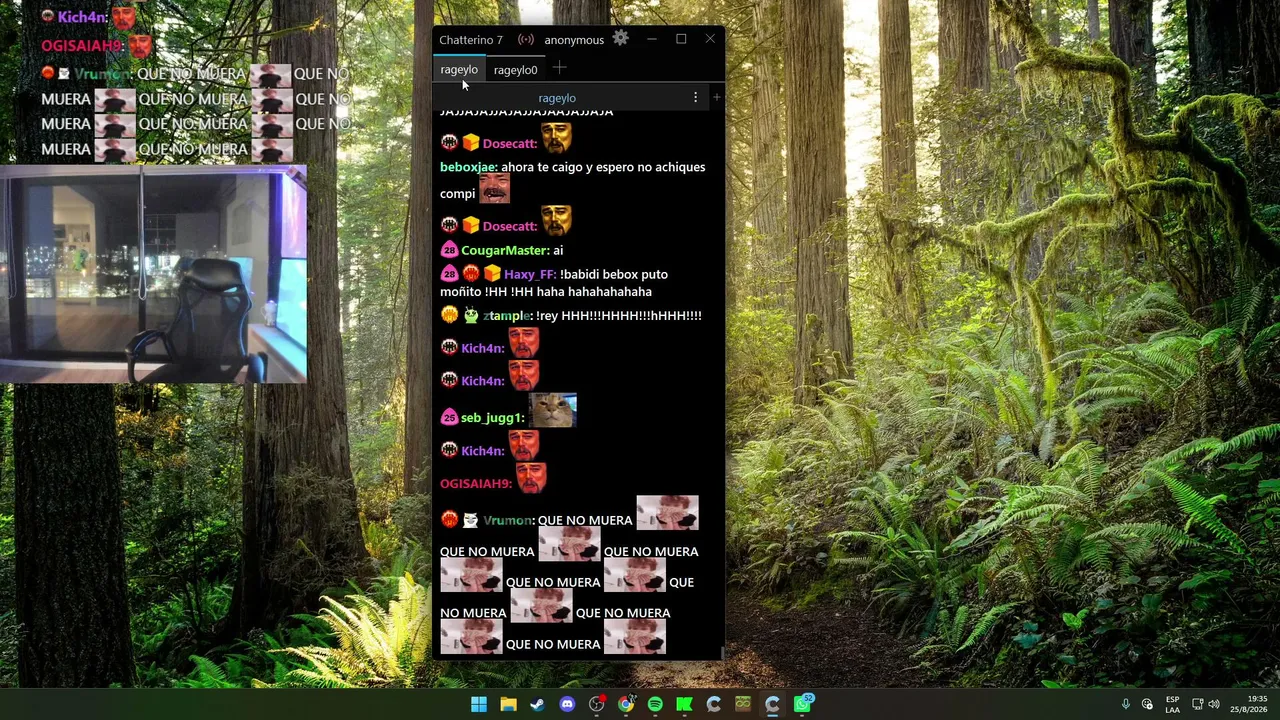Open Spotify from the taskbar
Image resolution: width=1280 pixels, height=720 pixels.
tap(655, 705)
